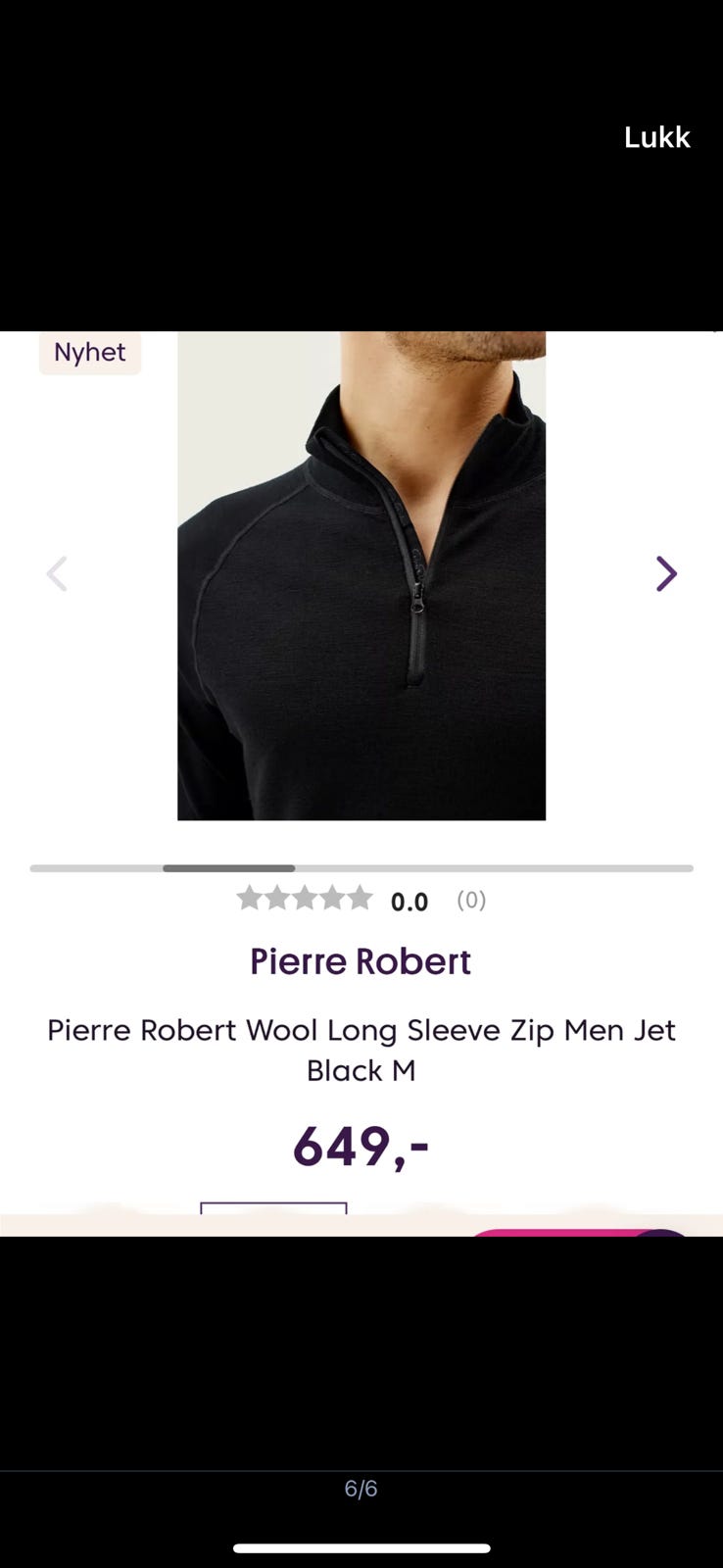Click the image carousel scroll indicator thumb
The width and height of the screenshot is (723, 1568).
pyautogui.click(x=228, y=868)
